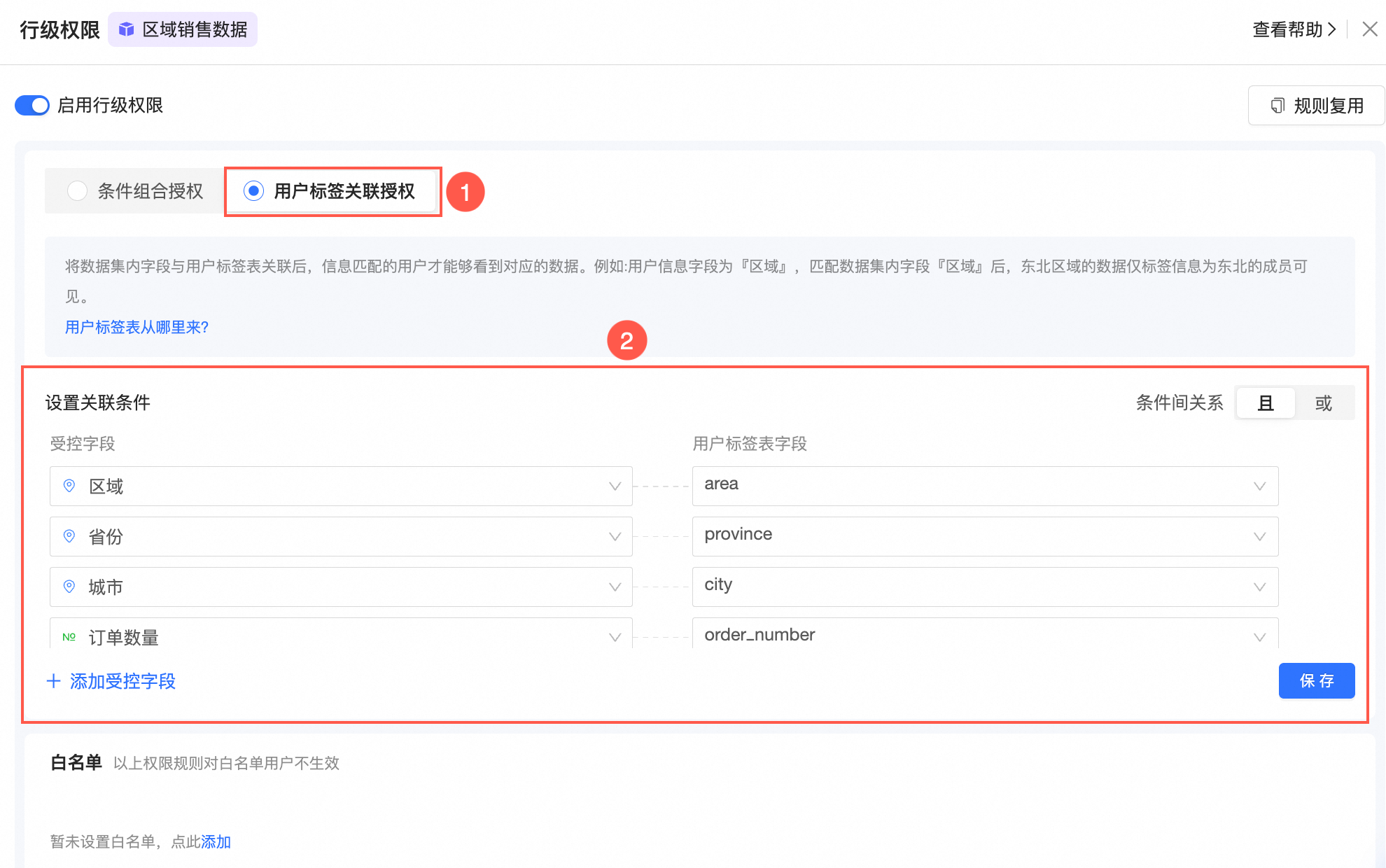
Task: Select the 用户标签关联授权 radio option
Action: pos(253,191)
